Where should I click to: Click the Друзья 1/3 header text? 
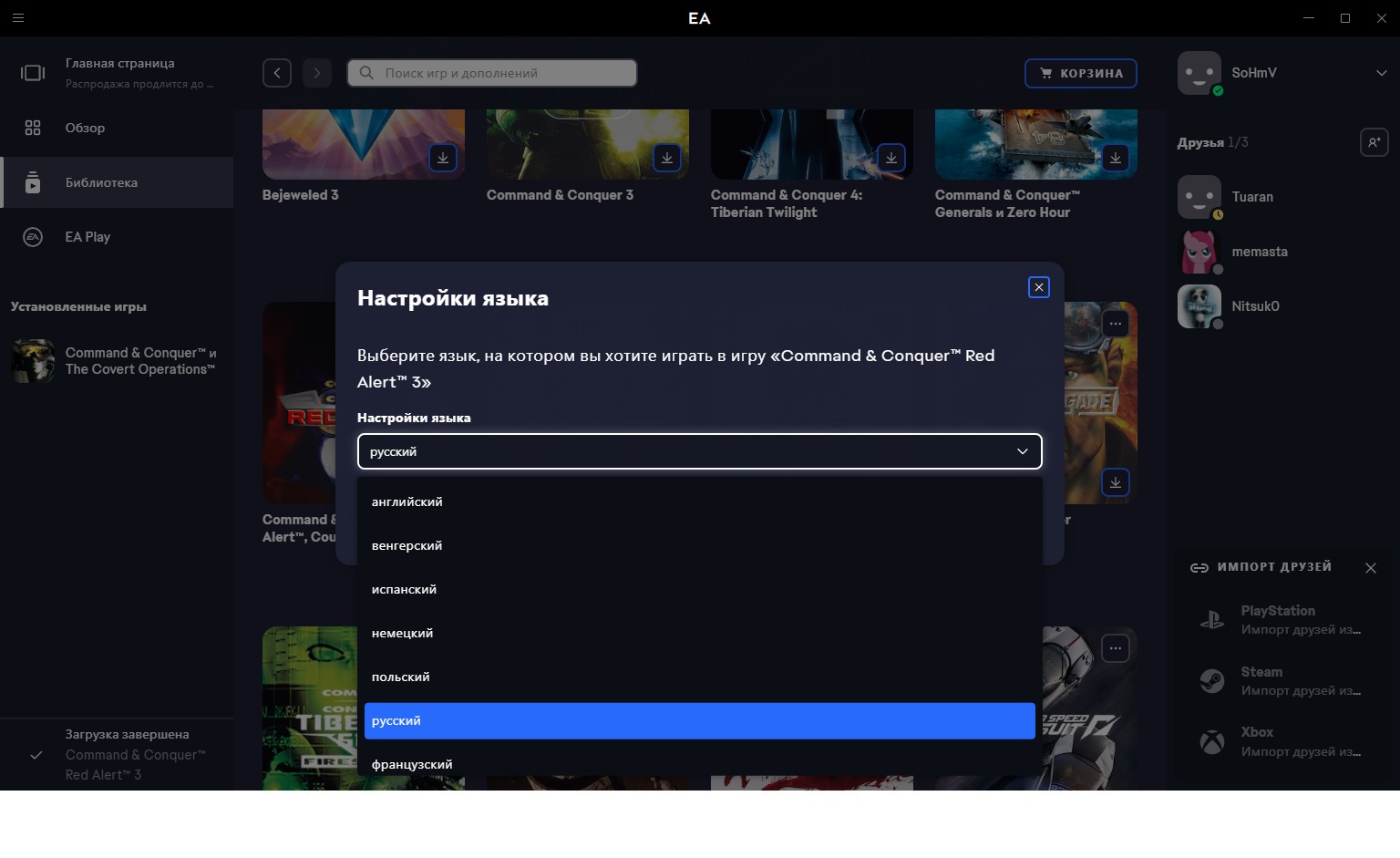[1212, 142]
